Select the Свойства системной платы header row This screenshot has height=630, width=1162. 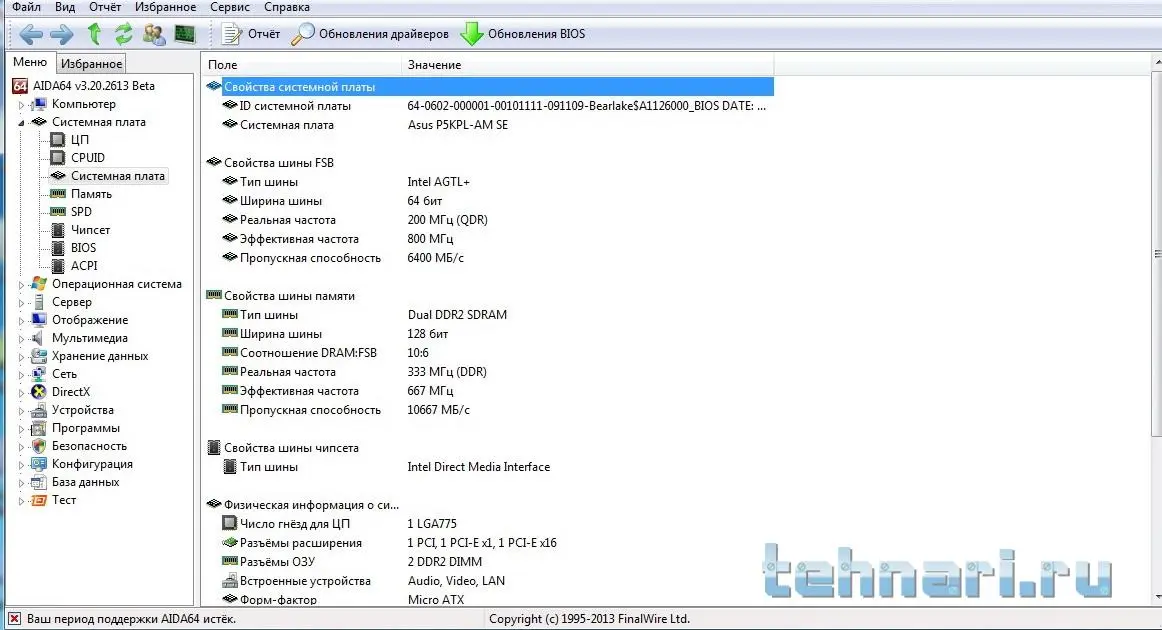point(489,87)
